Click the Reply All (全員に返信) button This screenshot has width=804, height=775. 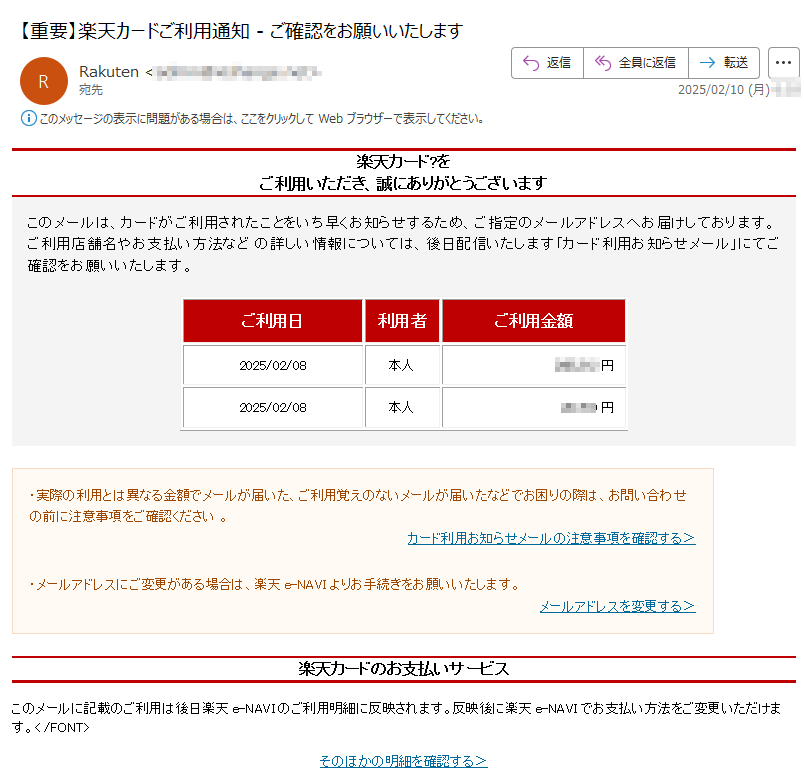pos(636,63)
